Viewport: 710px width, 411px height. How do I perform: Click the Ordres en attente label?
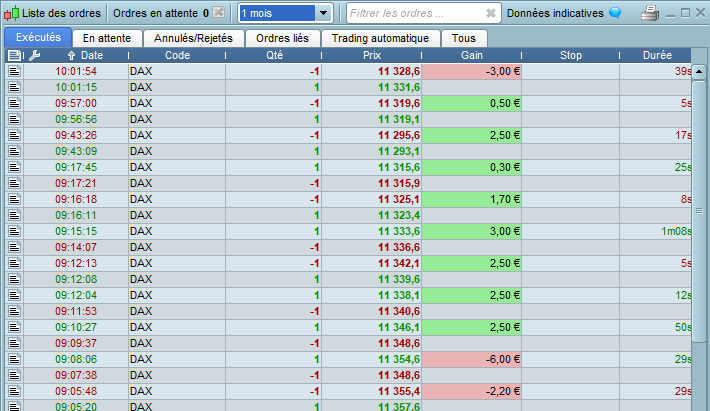click(155, 13)
